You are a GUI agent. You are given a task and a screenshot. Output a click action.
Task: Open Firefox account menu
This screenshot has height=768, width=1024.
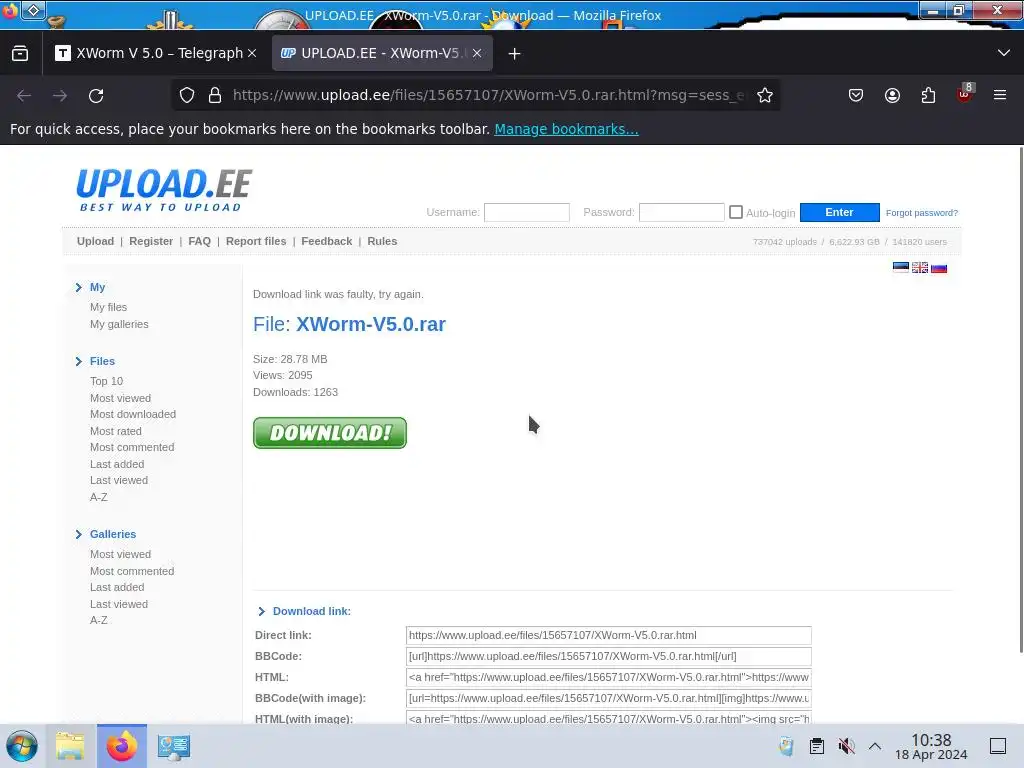point(892,95)
